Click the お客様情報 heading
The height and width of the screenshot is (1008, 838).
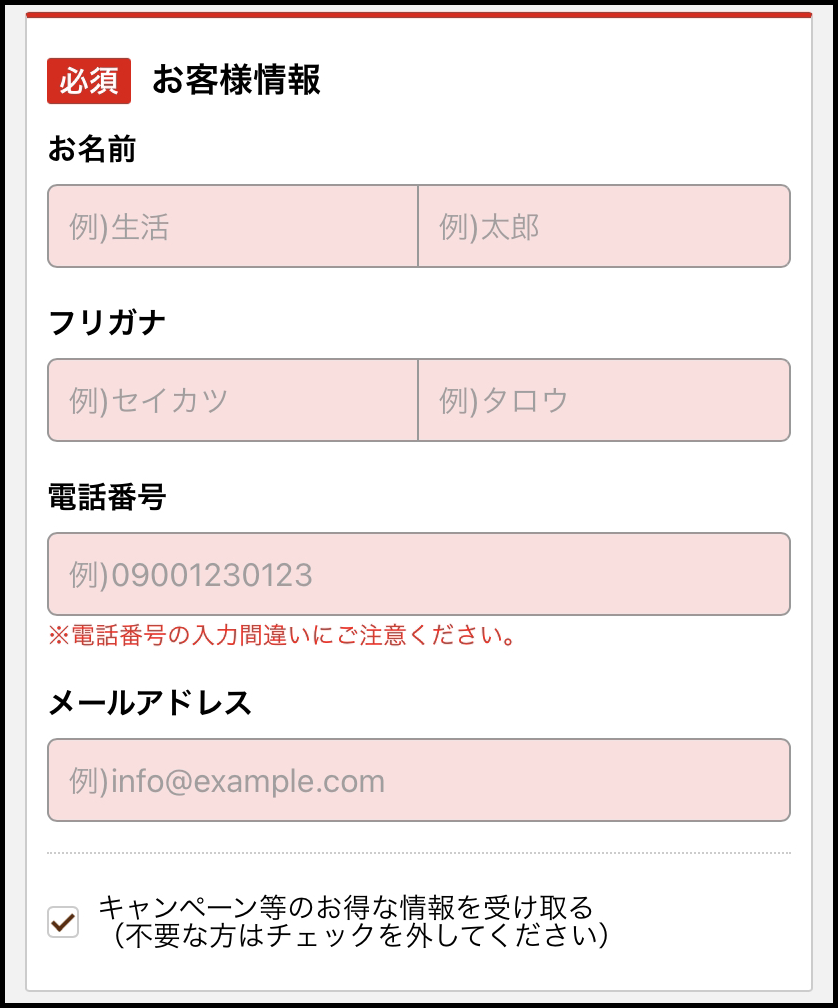pyautogui.click(x=236, y=80)
